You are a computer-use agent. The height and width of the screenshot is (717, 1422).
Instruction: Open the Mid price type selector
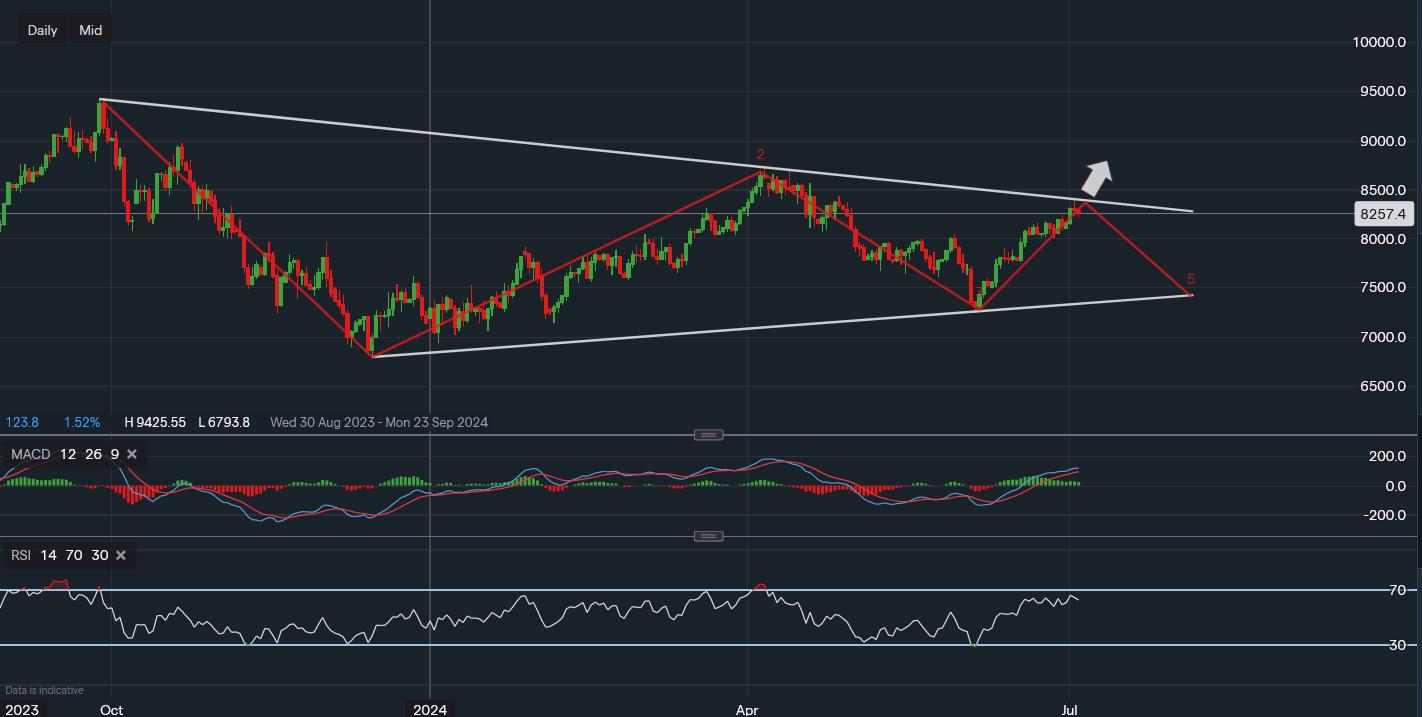pyautogui.click(x=90, y=30)
